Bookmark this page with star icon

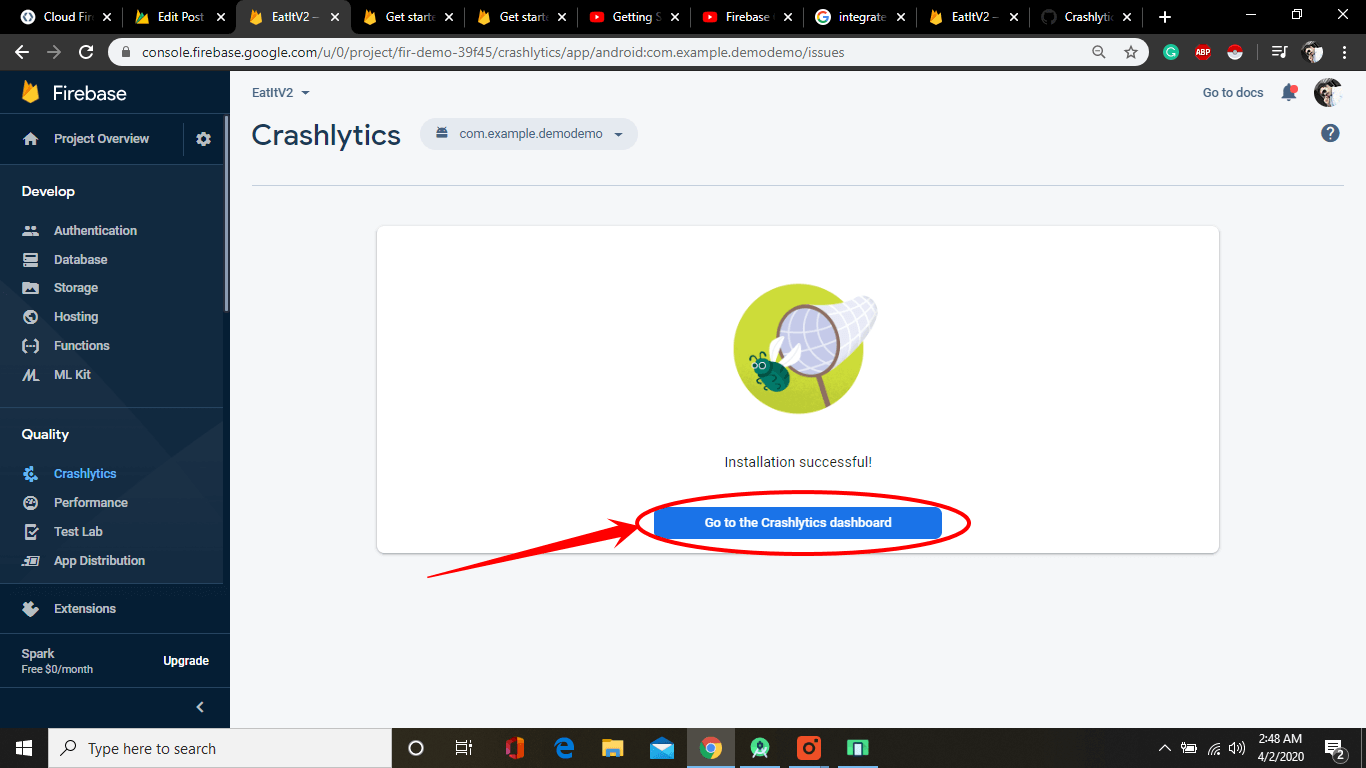click(x=1131, y=52)
